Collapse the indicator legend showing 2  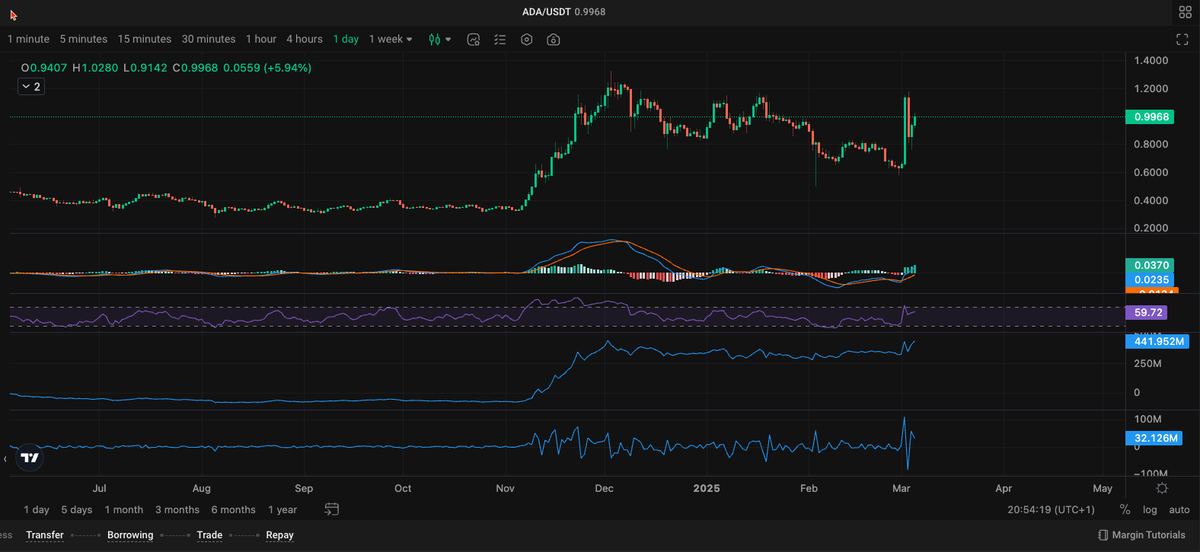[31, 87]
